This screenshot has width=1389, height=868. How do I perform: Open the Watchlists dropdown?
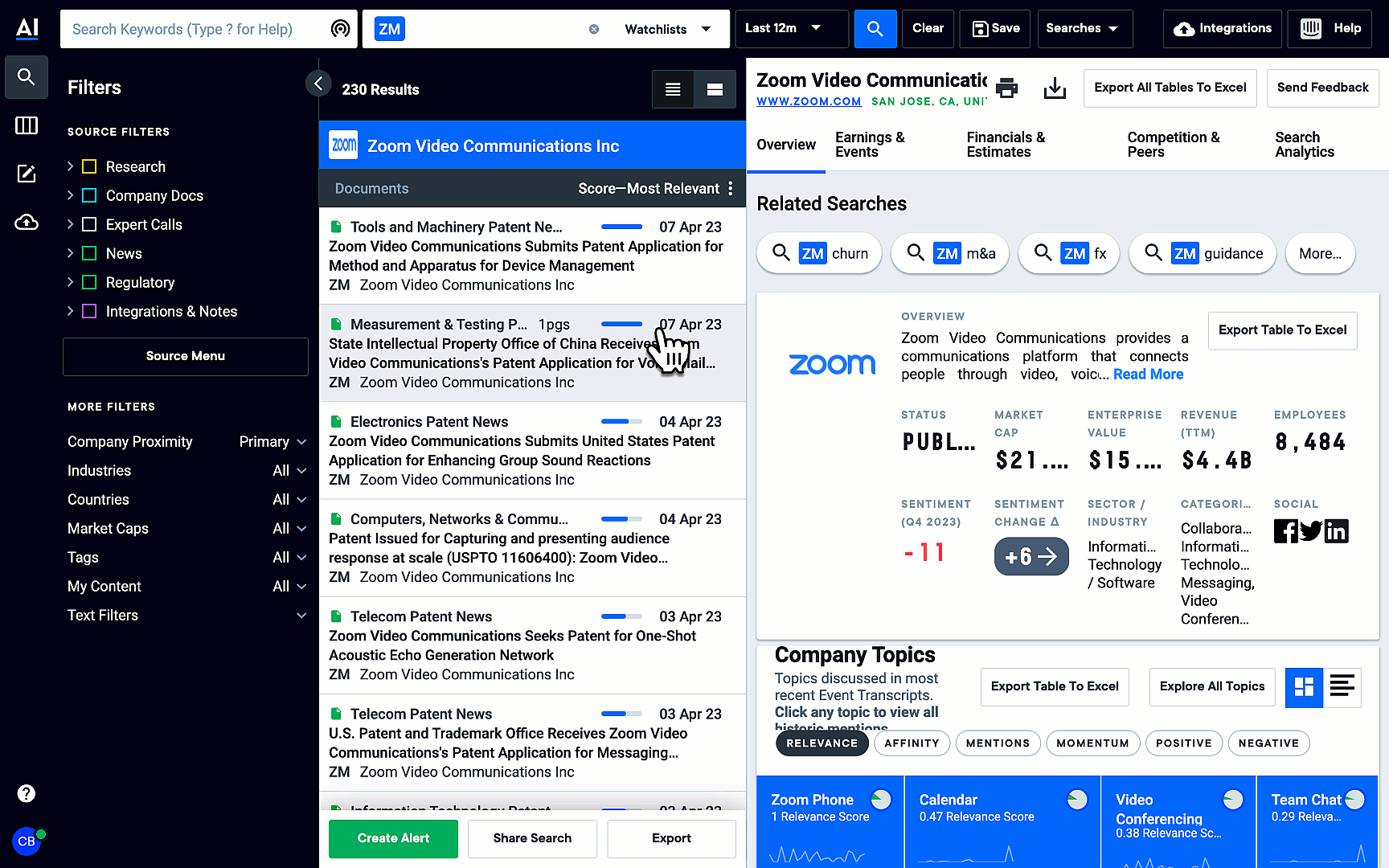[667, 29]
